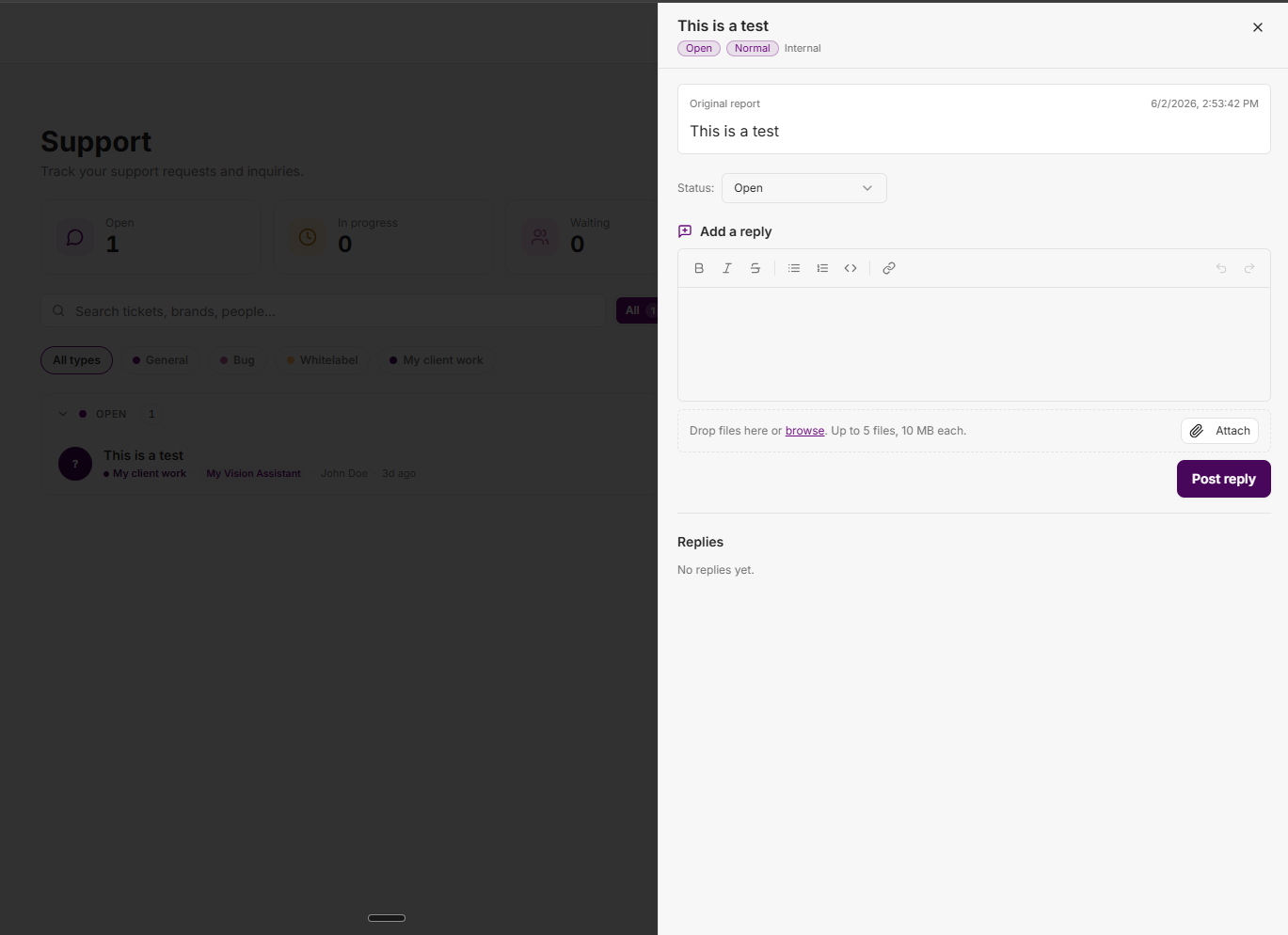This screenshot has width=1288, height=935.
Task: Click John Doe in ticket row
Action: [x=344, y=474]
